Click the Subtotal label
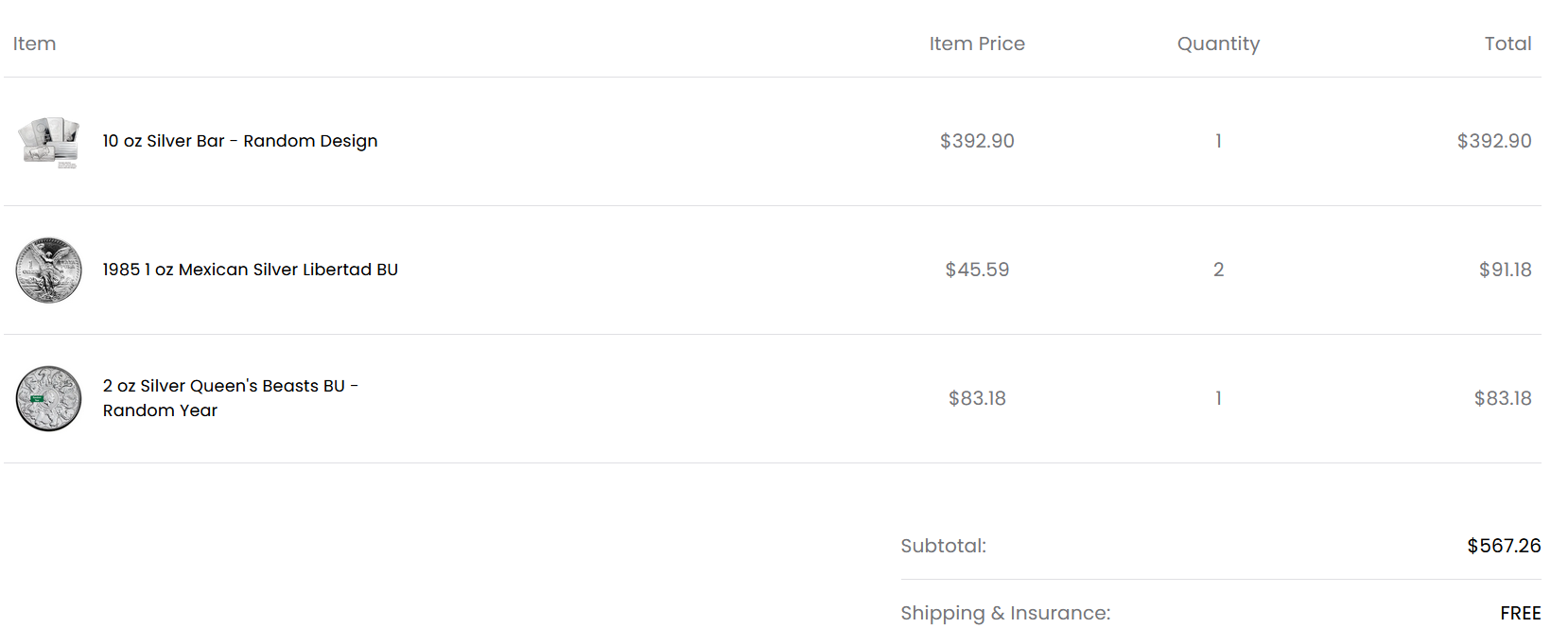The width and height of the screenshot is (1568, 628). pyautogui.click(x=943, y=546)
